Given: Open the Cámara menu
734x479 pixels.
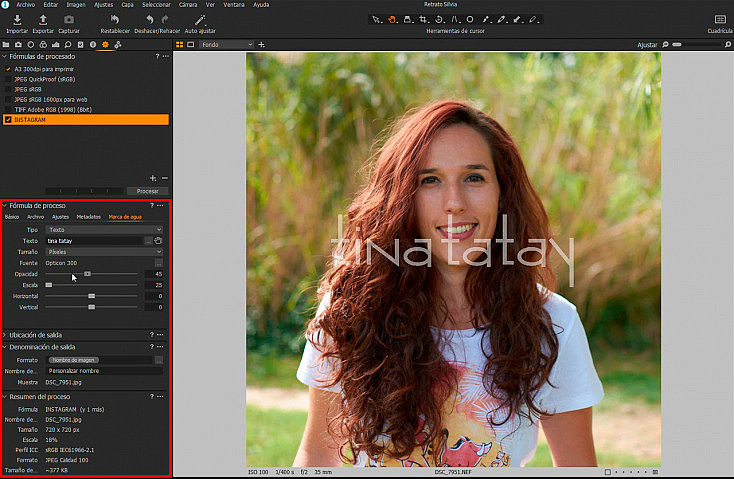Looking at the screenshot, I should tap(188, 5).
